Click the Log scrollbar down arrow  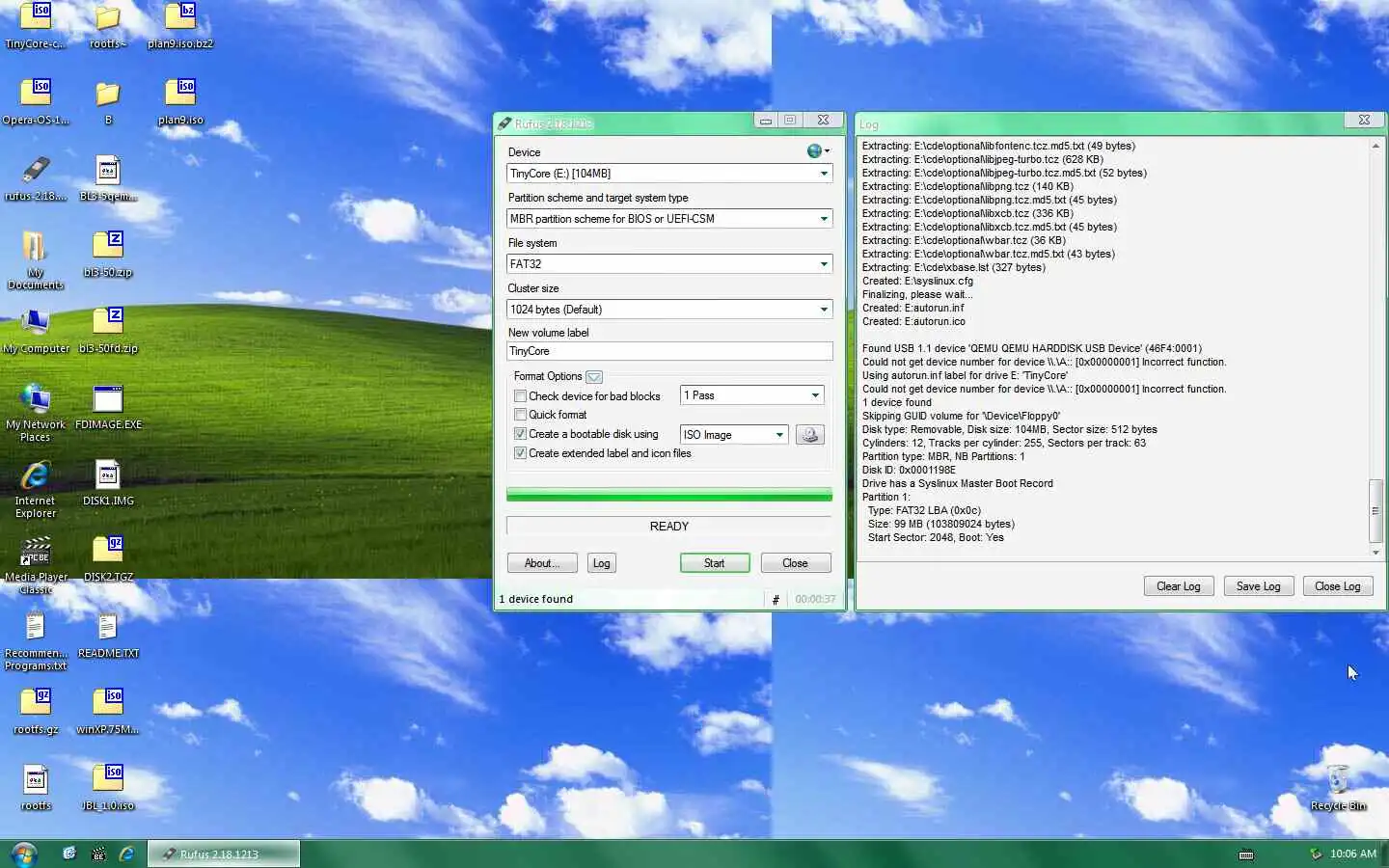[1375, 553]
